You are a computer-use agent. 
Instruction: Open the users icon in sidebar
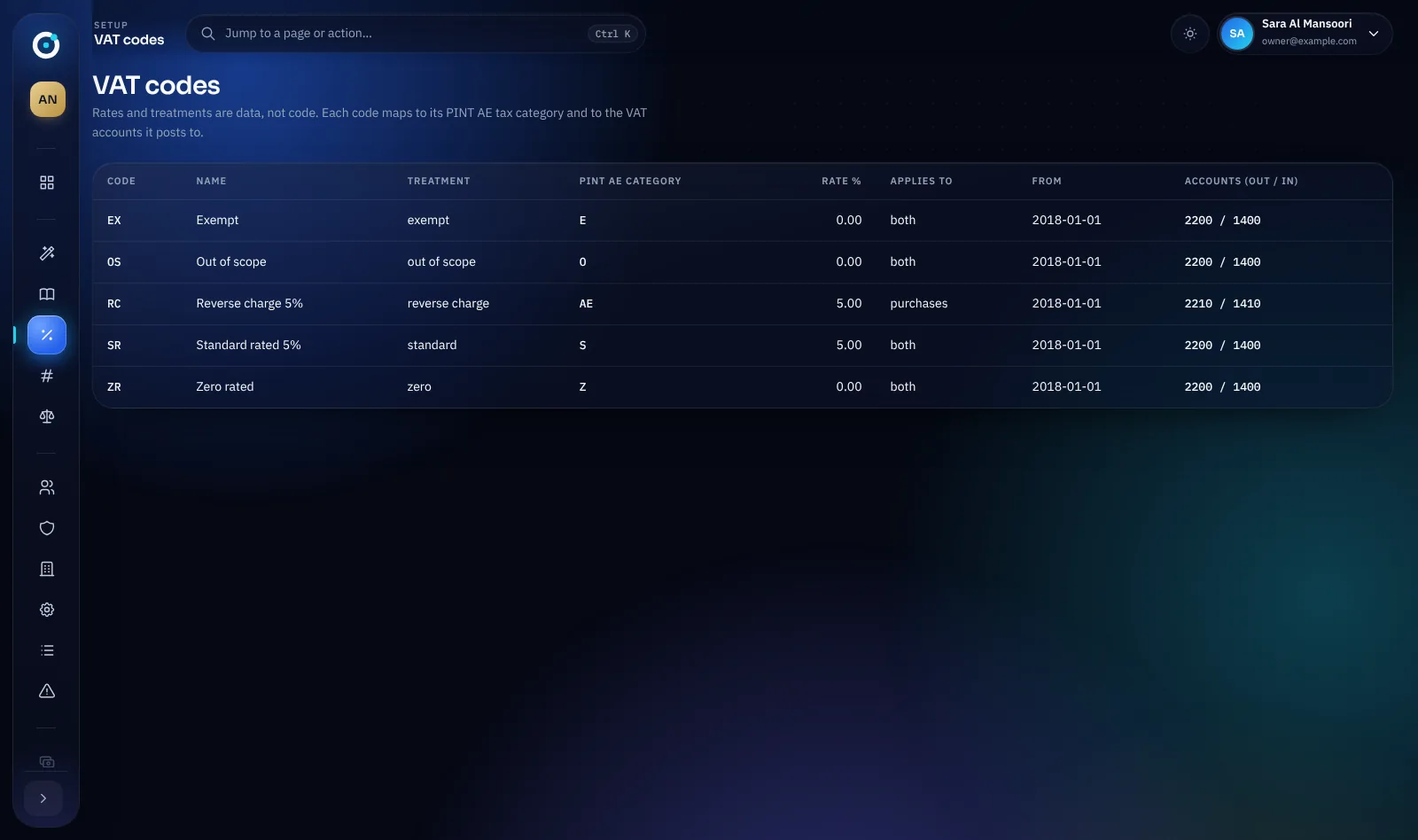coord(47,487)
